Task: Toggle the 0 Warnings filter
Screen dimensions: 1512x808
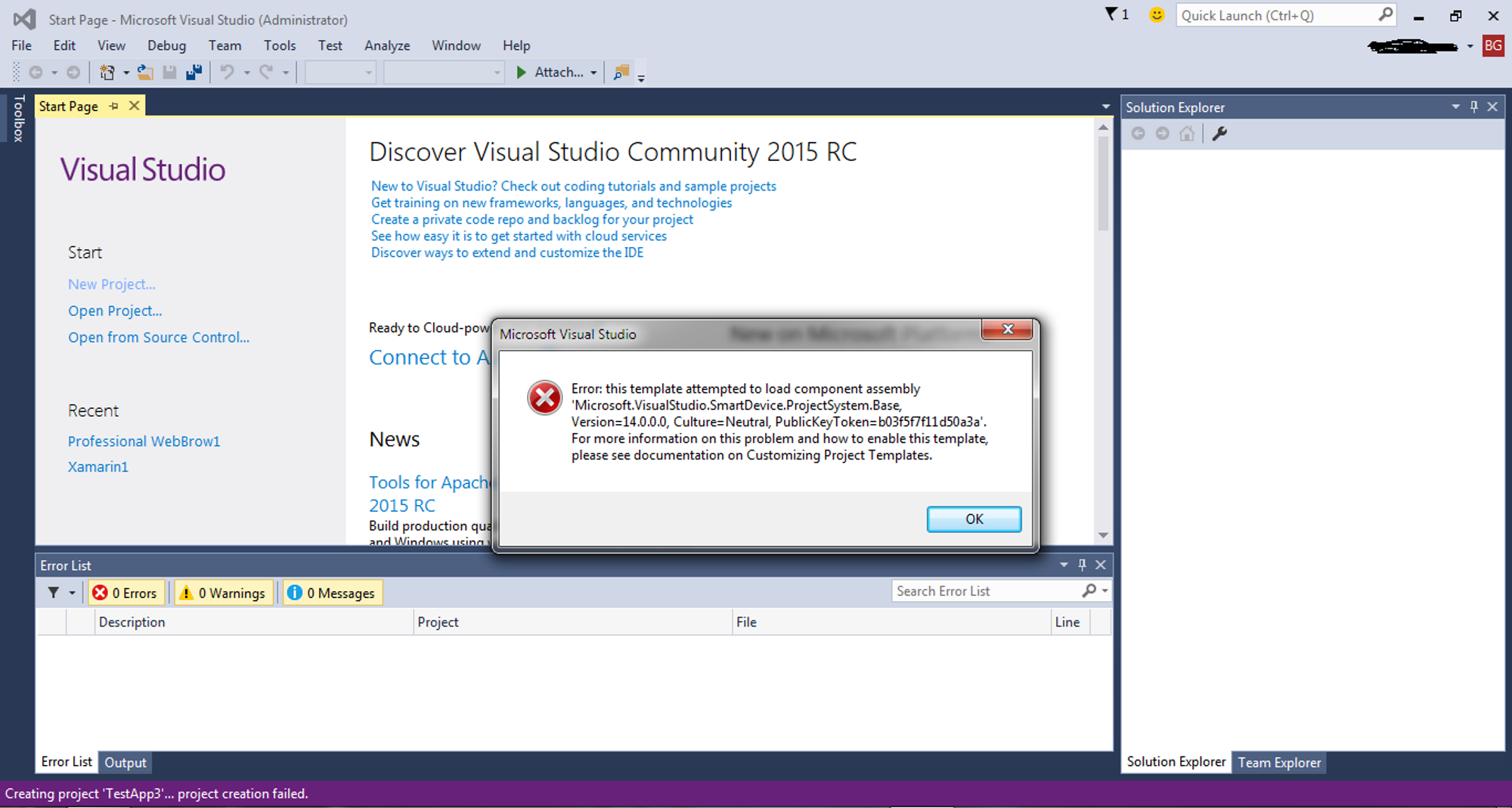Action: coord(225,593)
